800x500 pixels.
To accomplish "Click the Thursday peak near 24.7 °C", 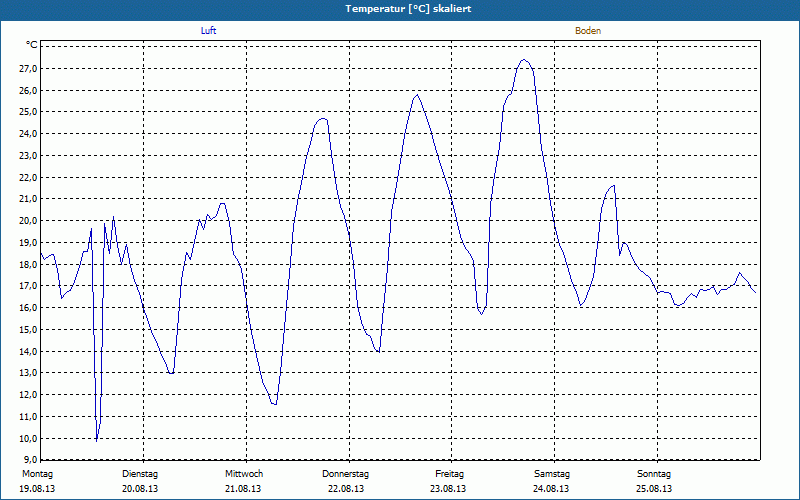I will [322, 119].
